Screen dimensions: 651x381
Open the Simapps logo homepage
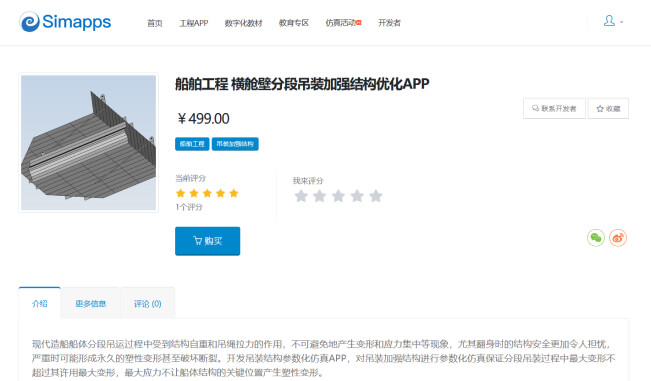pyautogui.click(x=65, y=22)
